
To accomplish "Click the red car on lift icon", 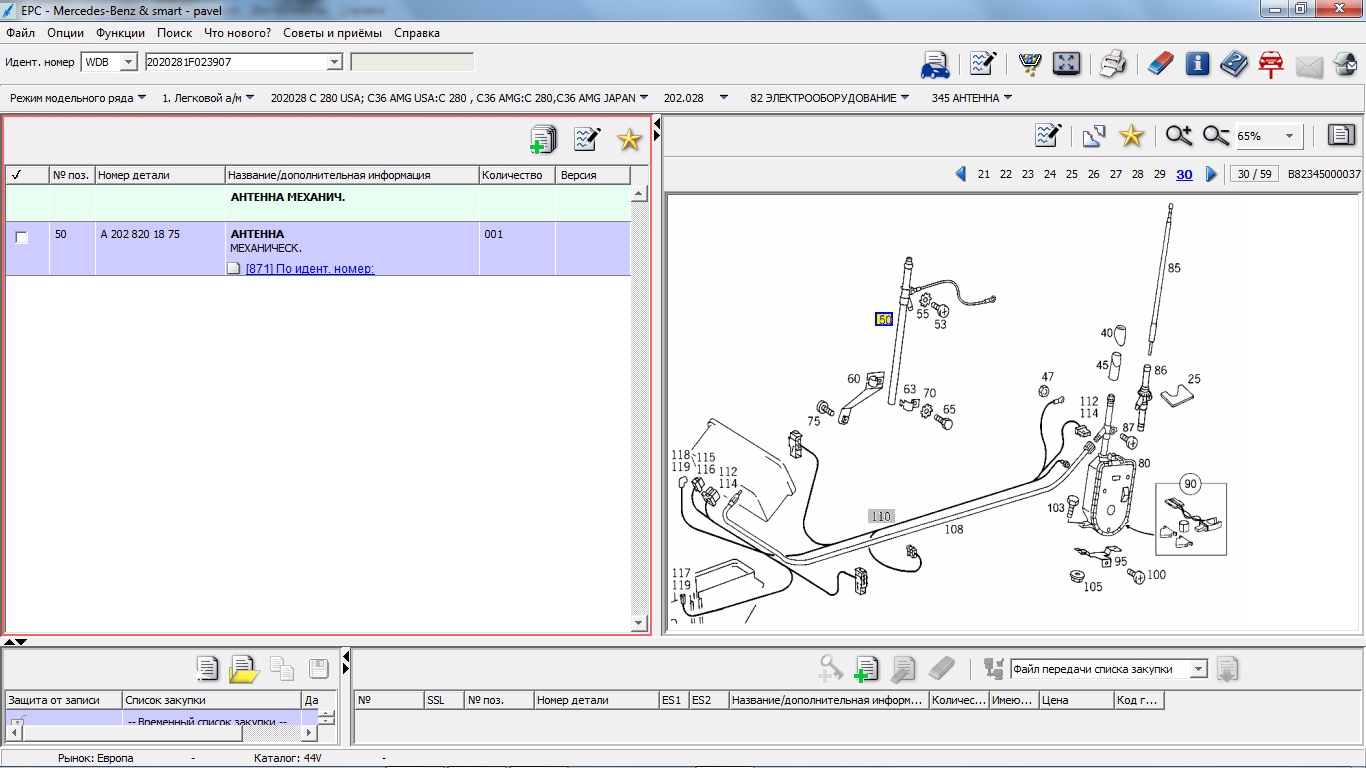I will coord(1271,65).
